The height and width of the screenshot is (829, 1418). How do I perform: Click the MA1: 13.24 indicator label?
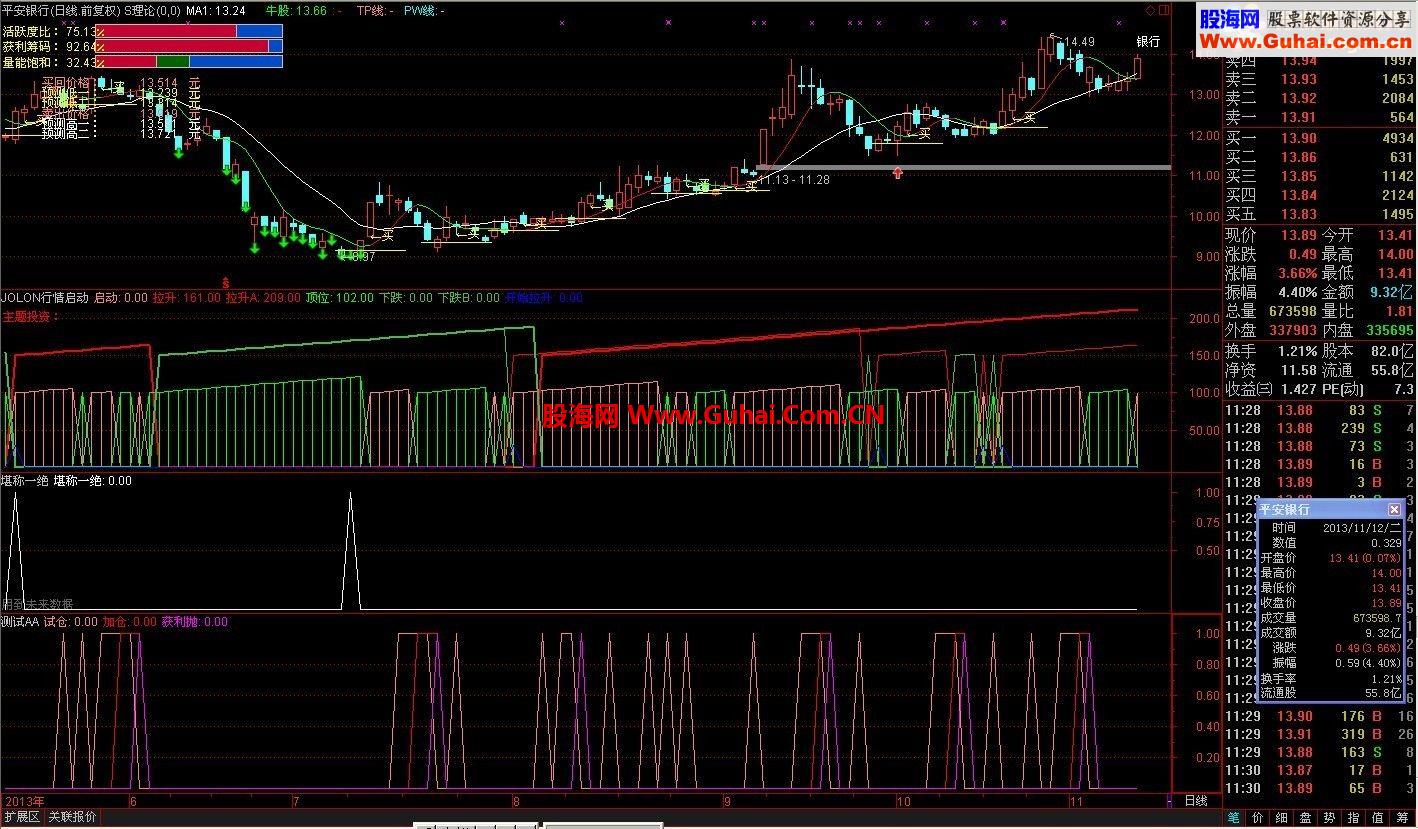point(216,10)
